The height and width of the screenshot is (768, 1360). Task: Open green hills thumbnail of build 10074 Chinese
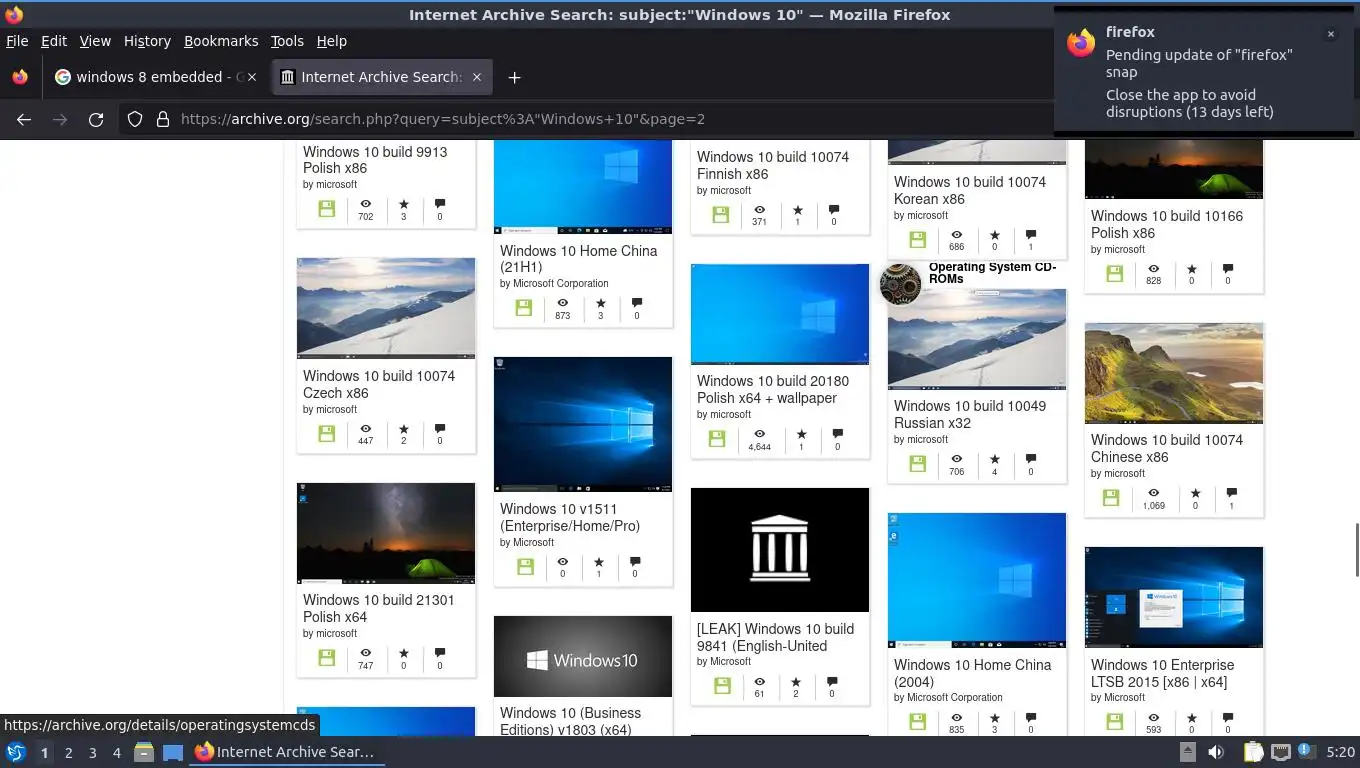tap(1174, 373)
